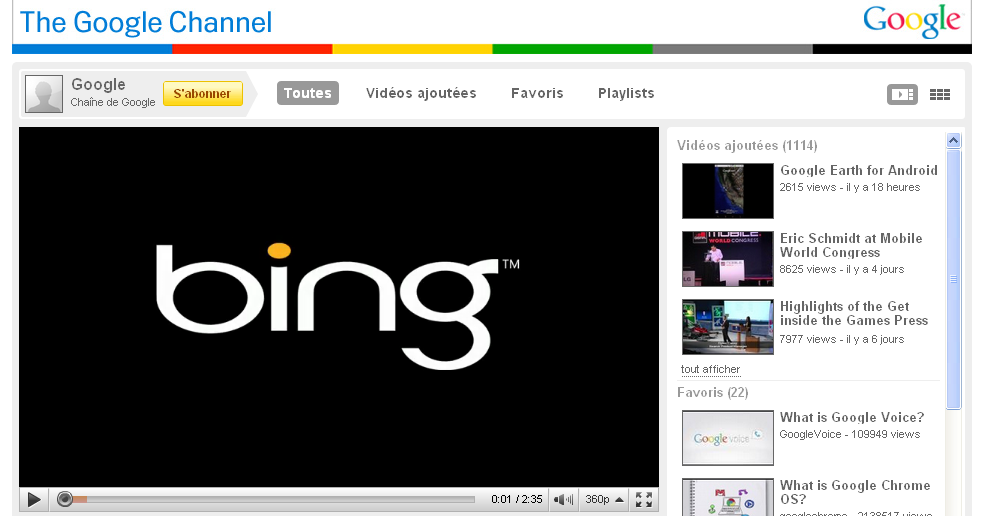Image resolution: width=986 pixels, height=516 pixels.
Task: Select the Favoris tab
Action: tap(537, 93)
